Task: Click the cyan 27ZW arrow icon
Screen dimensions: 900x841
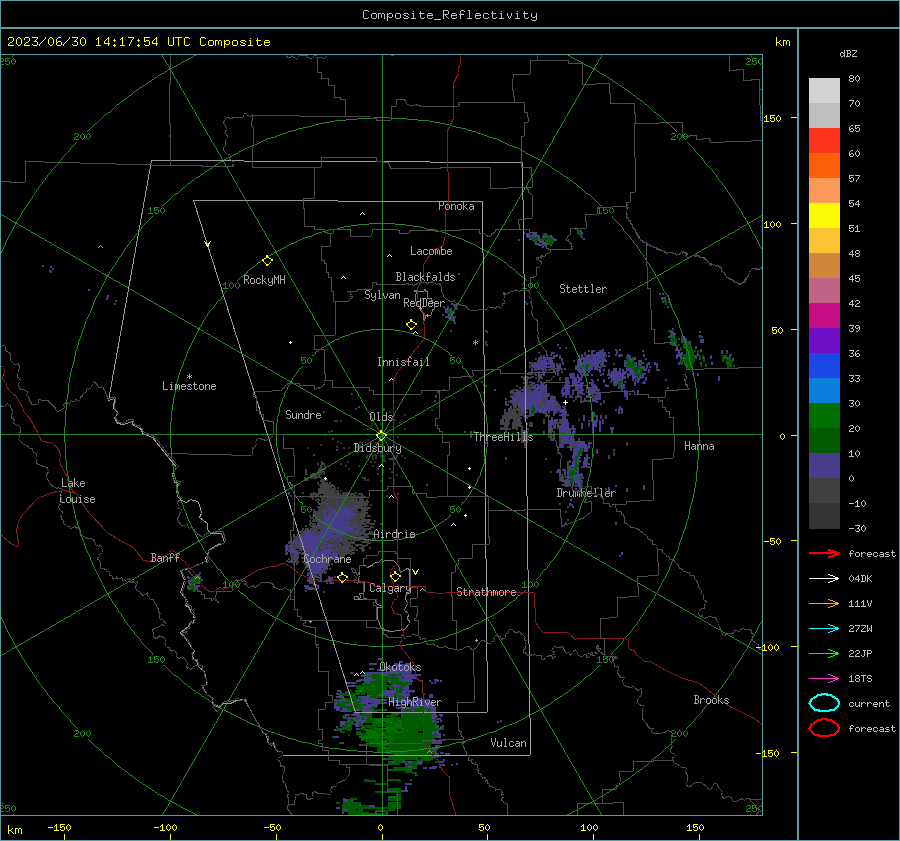Action: tap(824, 629)
